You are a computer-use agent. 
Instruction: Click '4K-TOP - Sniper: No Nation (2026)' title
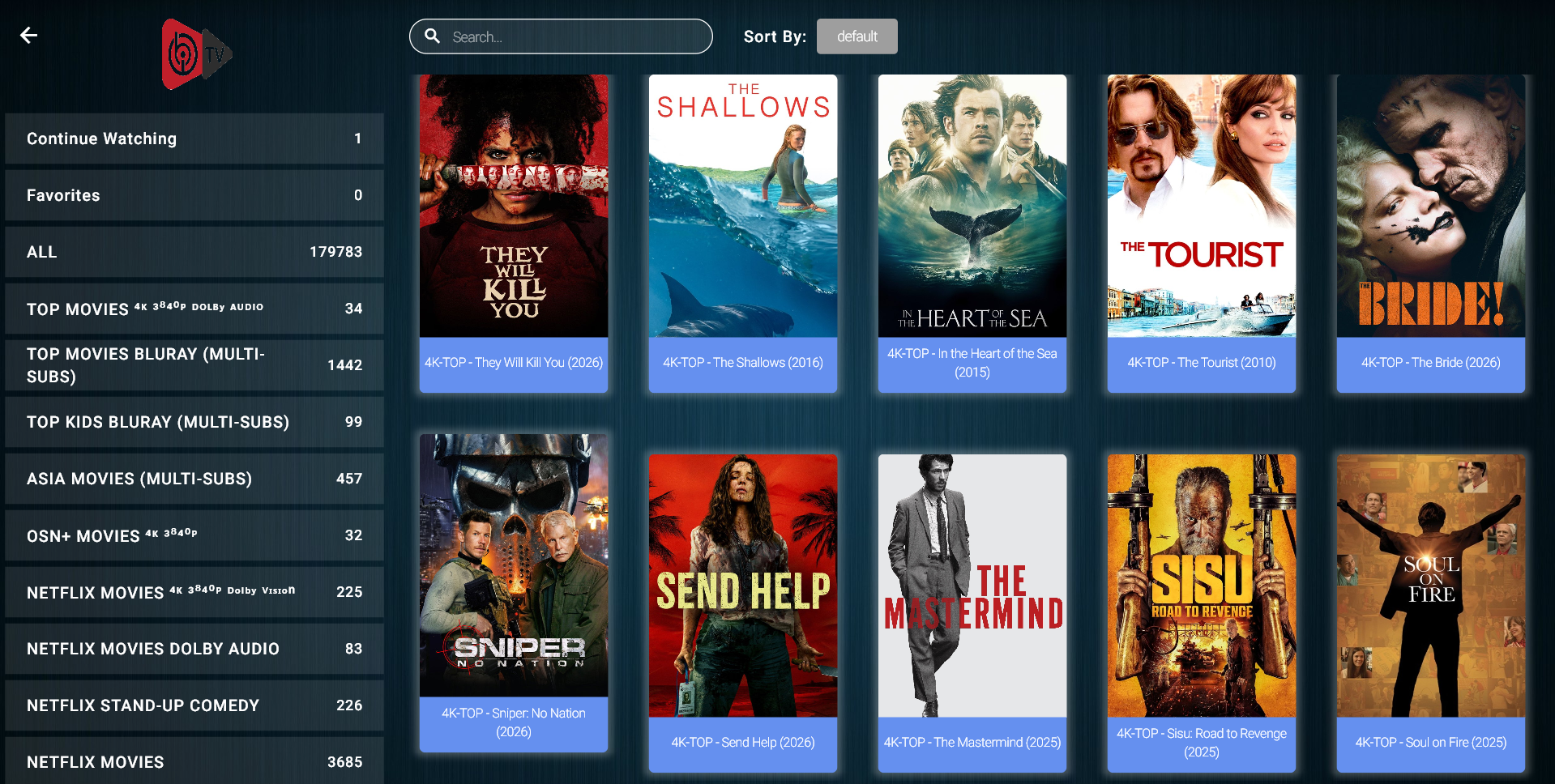(514, 722)
